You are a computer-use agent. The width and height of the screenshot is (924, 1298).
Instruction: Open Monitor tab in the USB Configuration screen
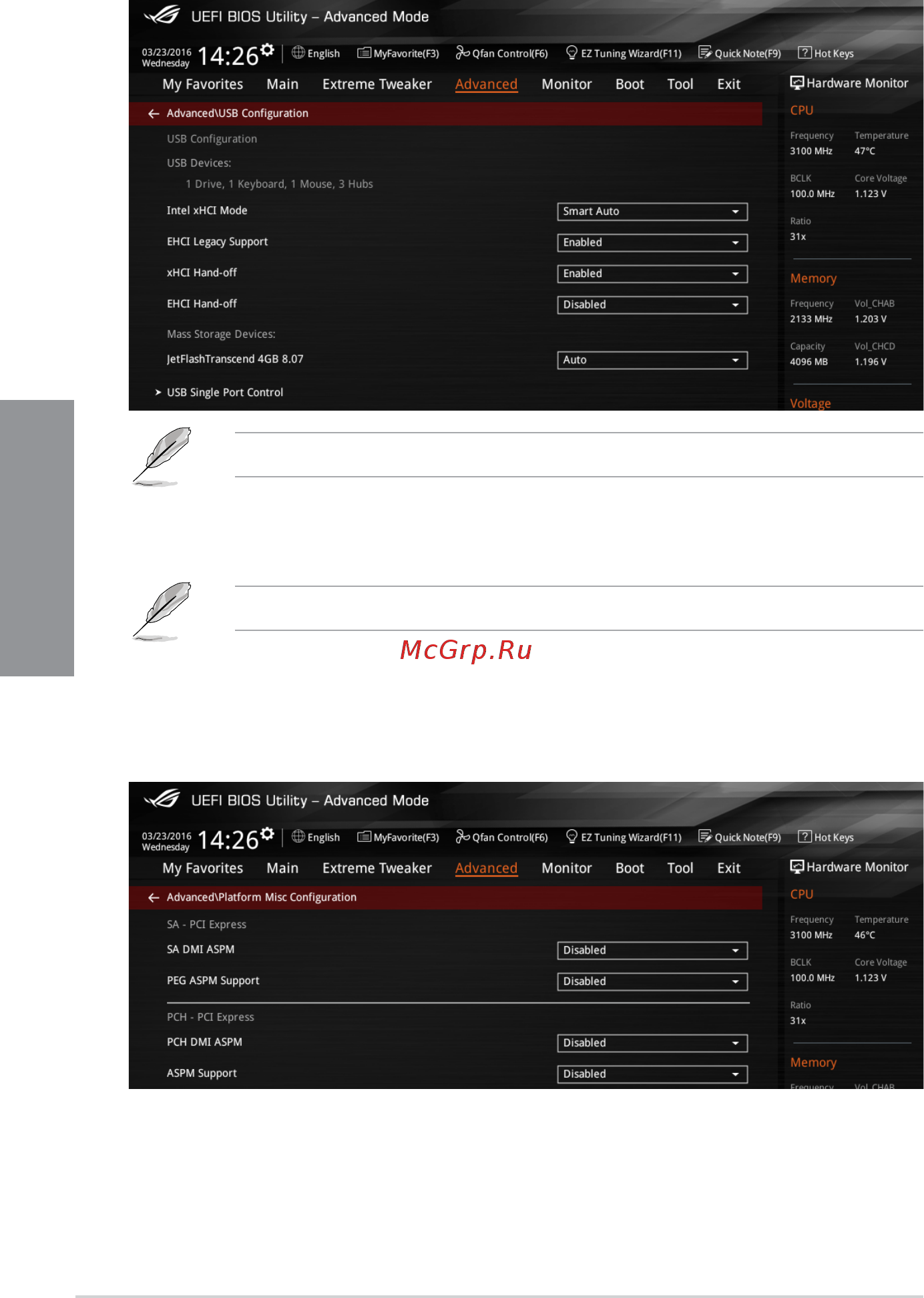[x=567, y=84]
